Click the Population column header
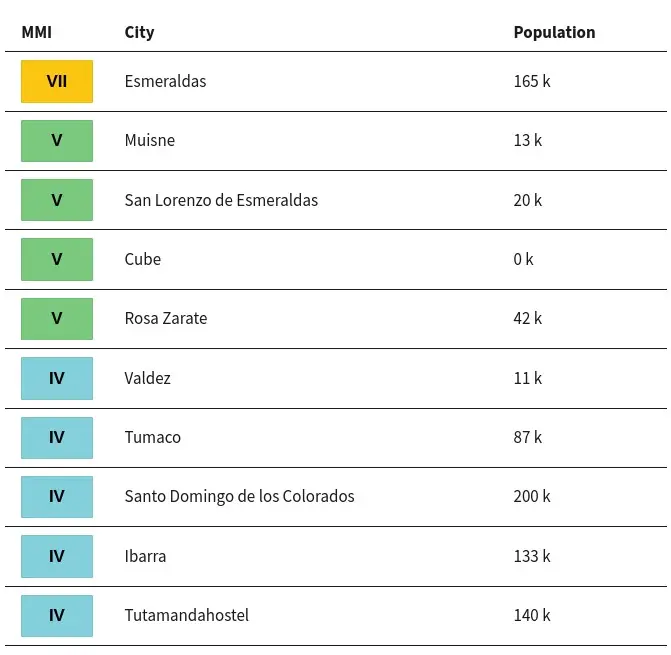 555,33
